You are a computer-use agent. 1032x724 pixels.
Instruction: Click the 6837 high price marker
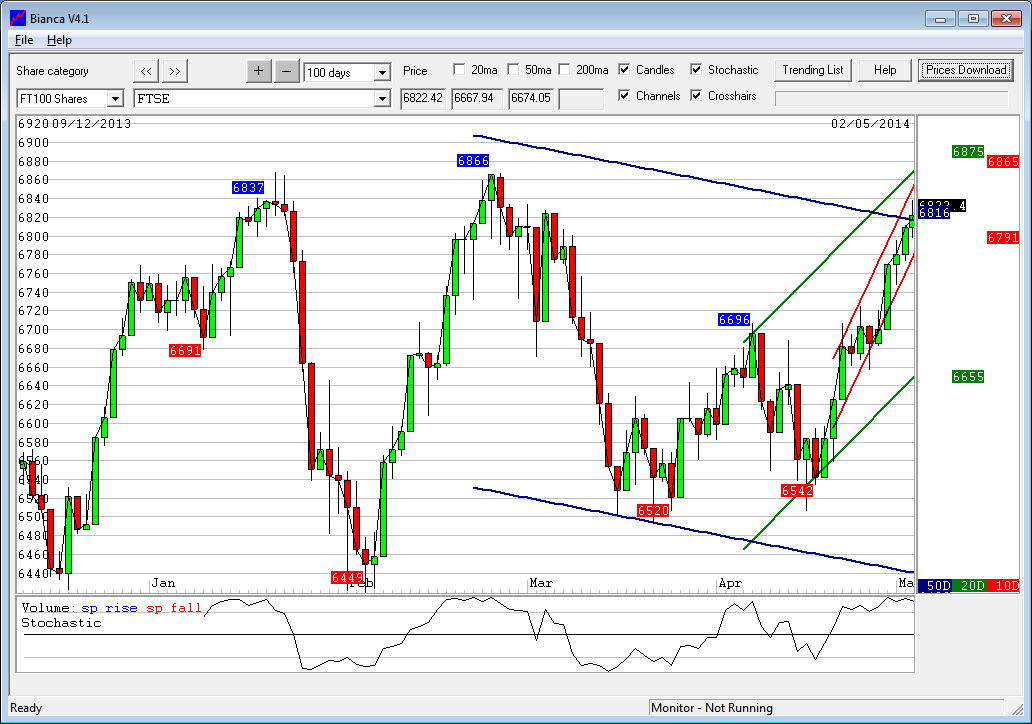pos(248,187)
